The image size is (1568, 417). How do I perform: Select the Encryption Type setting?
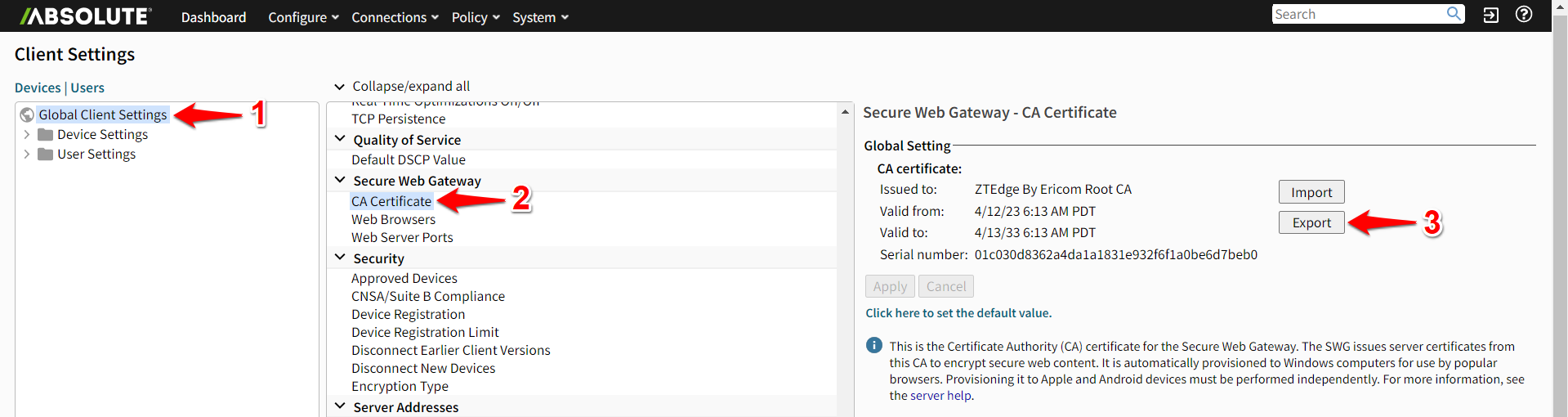tap(400, 386)
